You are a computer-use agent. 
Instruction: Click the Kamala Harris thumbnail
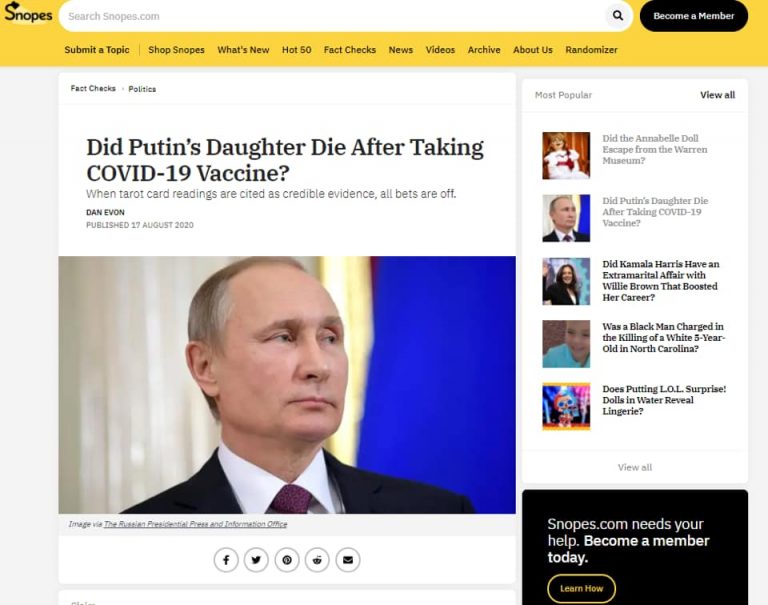pos(566,281)
